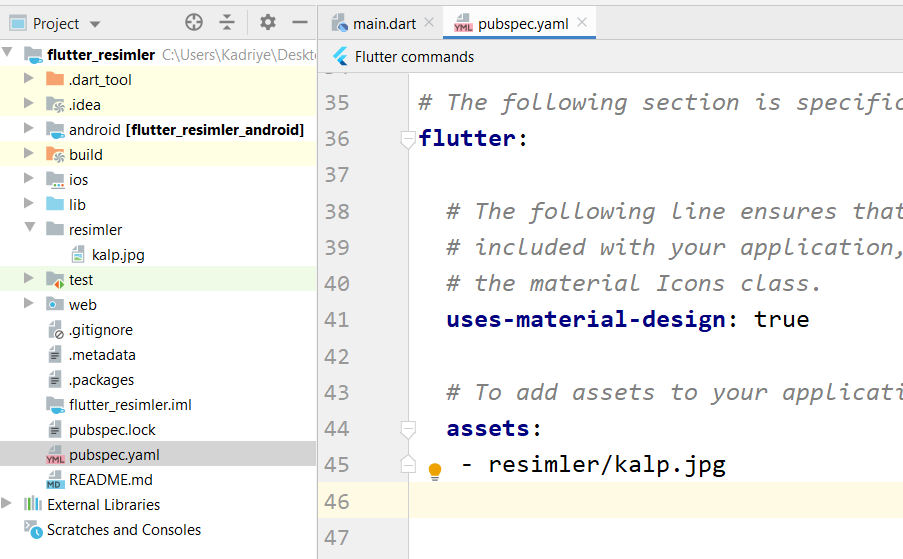Expand the android folder in tree
Screen dimensions: 903x559
click(x=28, y=130)
